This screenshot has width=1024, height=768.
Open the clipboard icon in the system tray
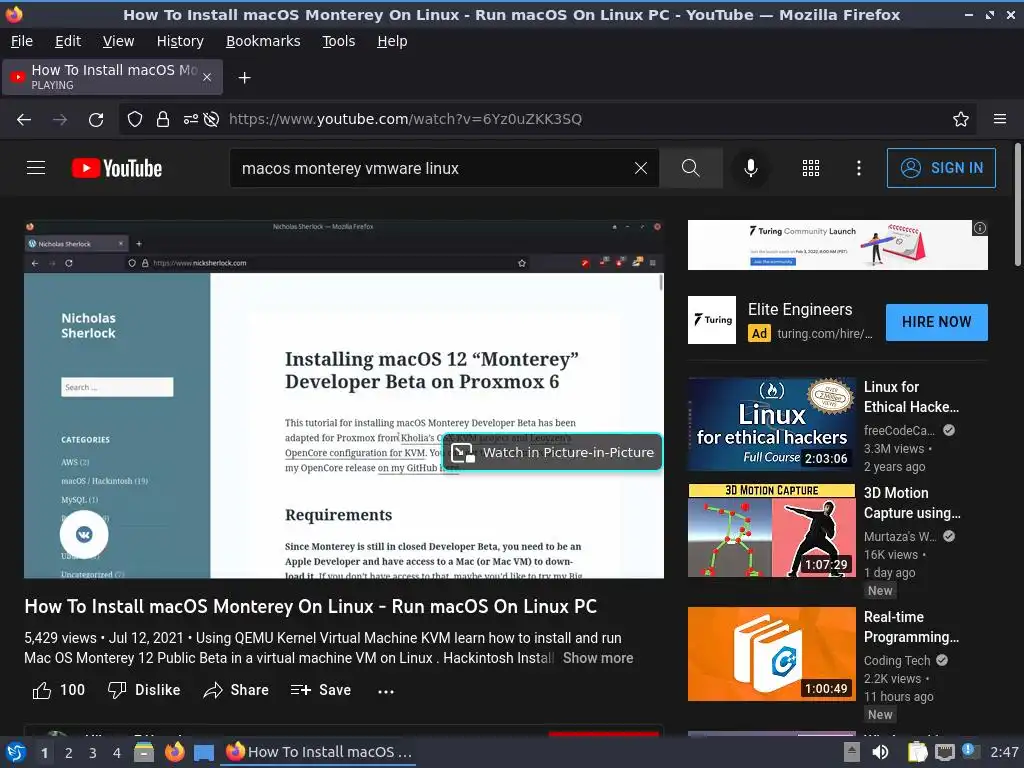[917, 752]
